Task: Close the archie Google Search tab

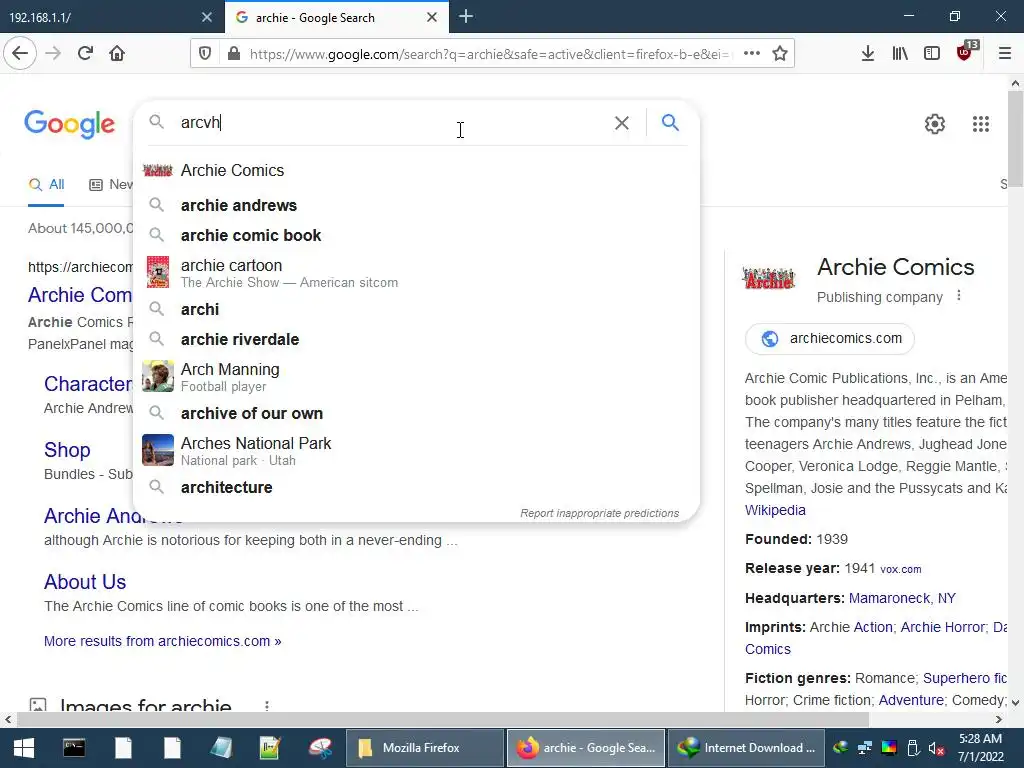Action: 432,17
